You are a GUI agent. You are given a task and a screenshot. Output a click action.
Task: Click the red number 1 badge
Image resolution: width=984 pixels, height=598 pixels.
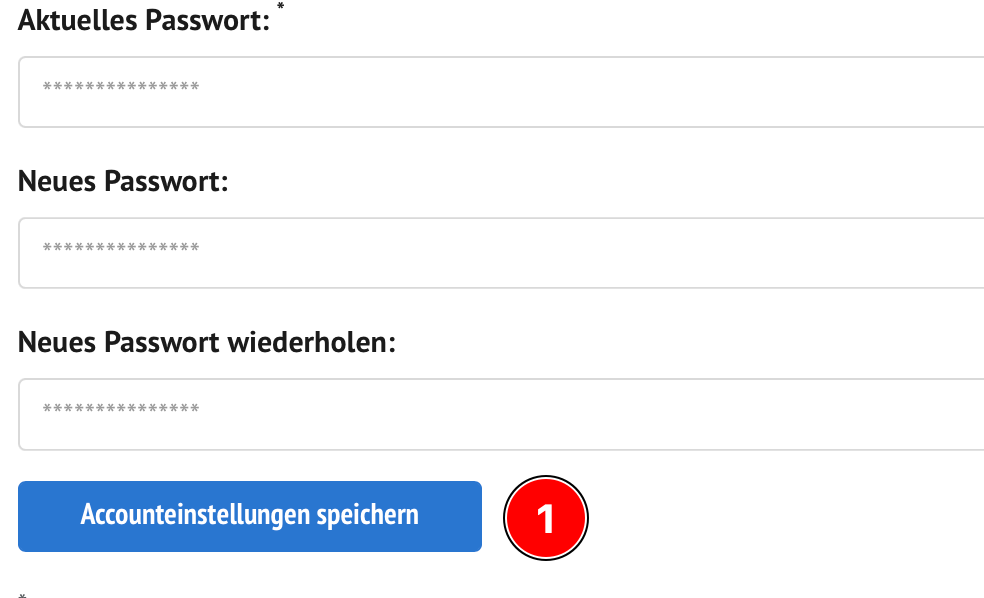(x=546, y=518)
